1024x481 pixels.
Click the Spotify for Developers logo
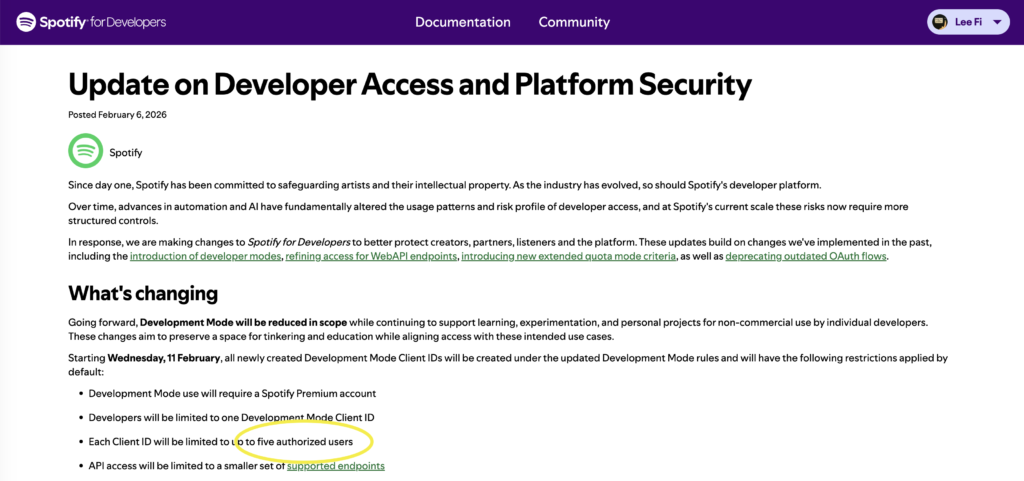(91, 22)
